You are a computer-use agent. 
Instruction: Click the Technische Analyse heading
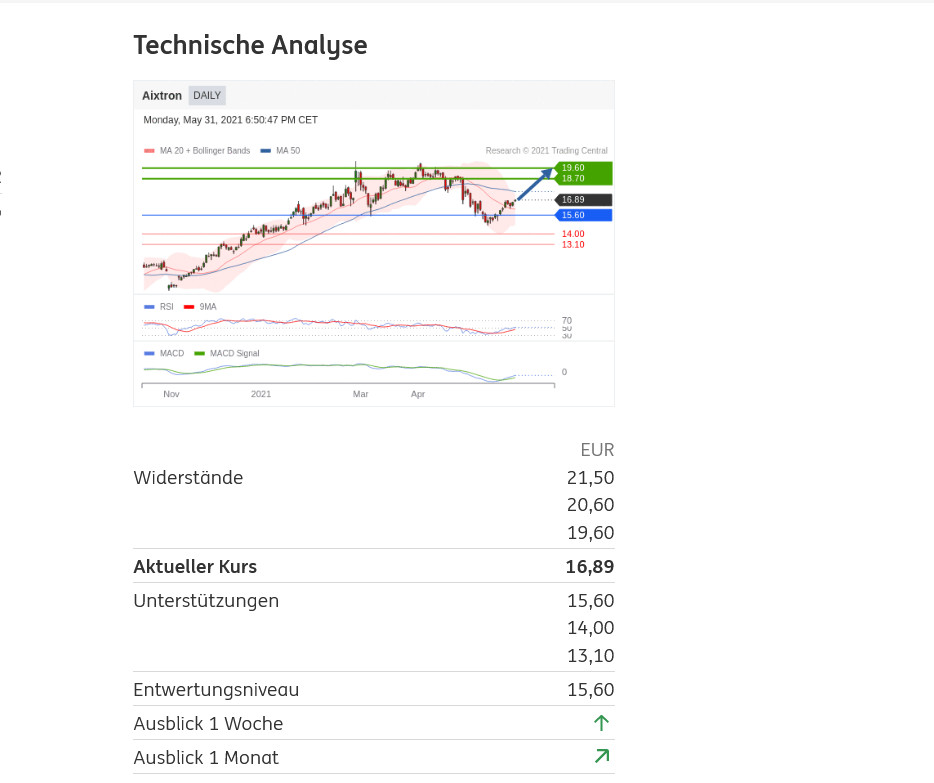tap(250, 45)
